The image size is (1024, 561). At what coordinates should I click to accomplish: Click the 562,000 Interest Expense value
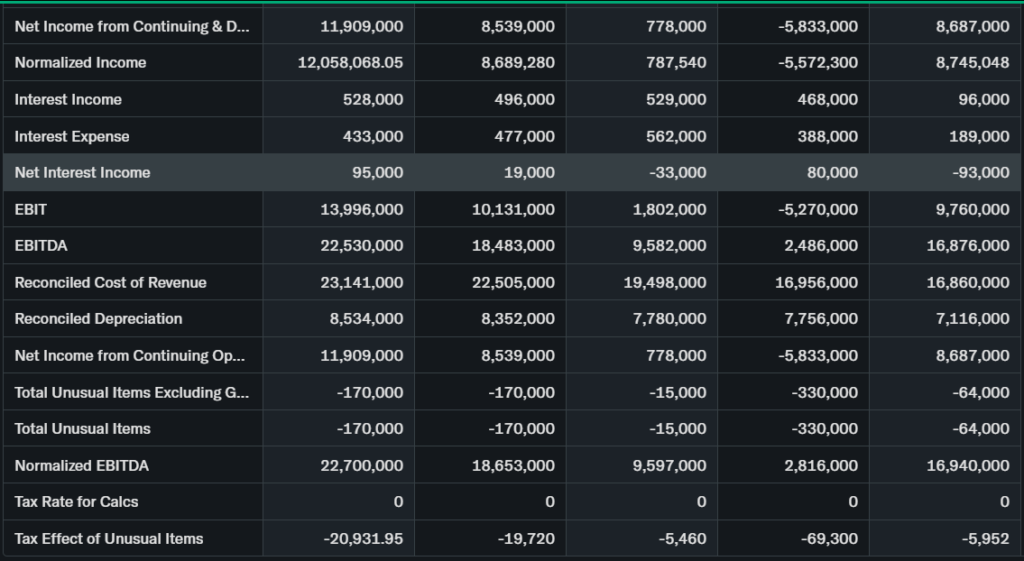pyautogui.click(x=675, y=137)
